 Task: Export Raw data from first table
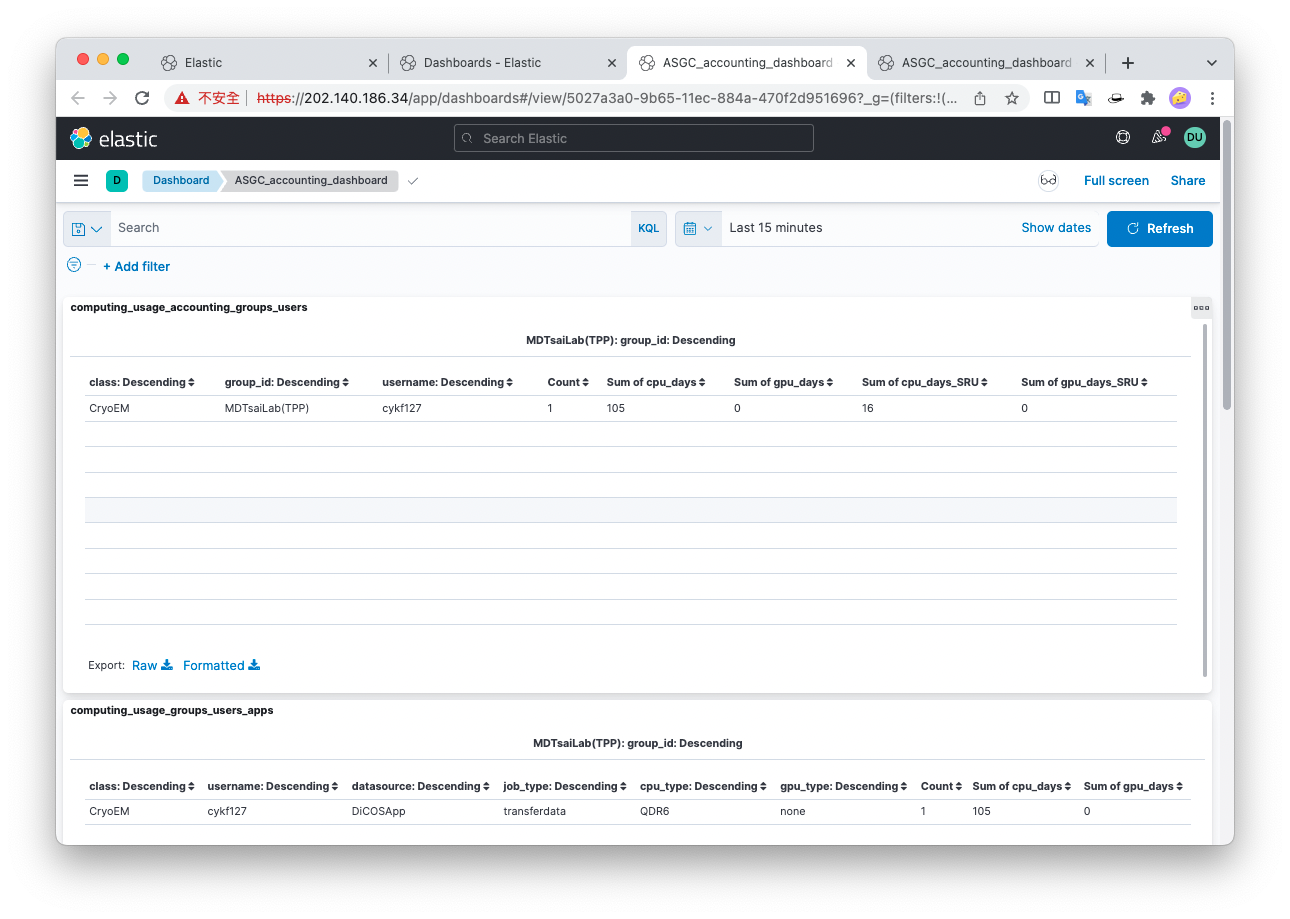(152, 665)
